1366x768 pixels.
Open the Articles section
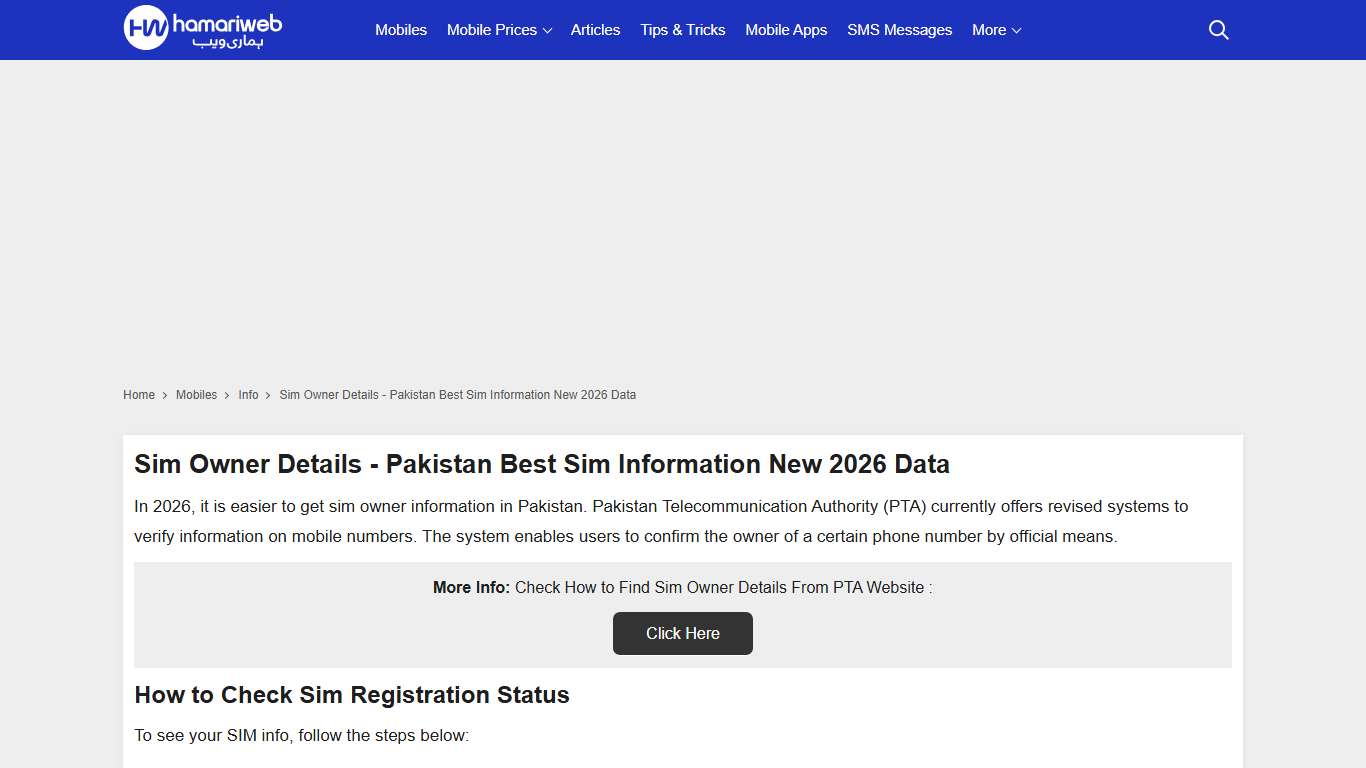(x=595, y=30)
